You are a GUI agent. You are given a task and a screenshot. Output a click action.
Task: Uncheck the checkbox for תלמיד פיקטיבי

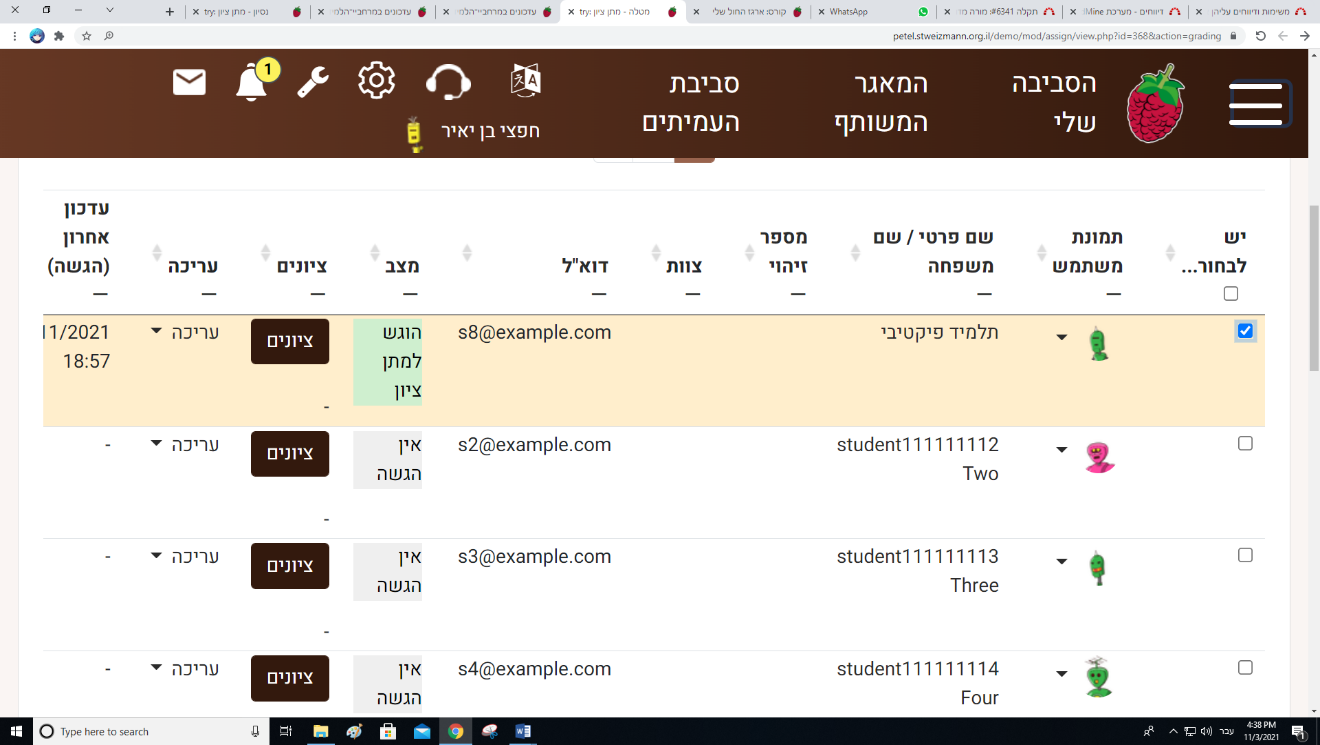pos(1245,331)
